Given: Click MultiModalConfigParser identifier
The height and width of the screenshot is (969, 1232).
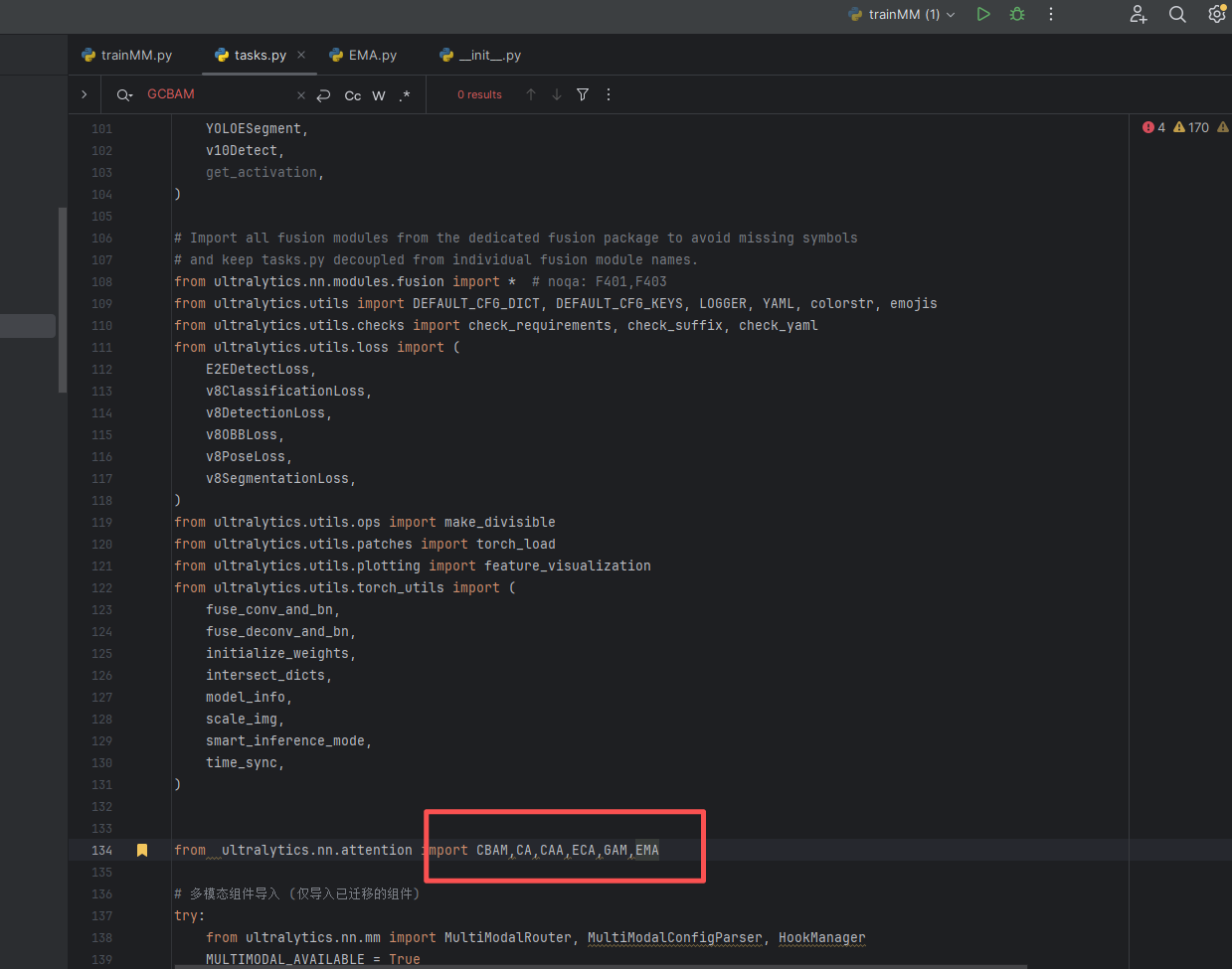Looking at the screenshot, I should coord(675,937).
